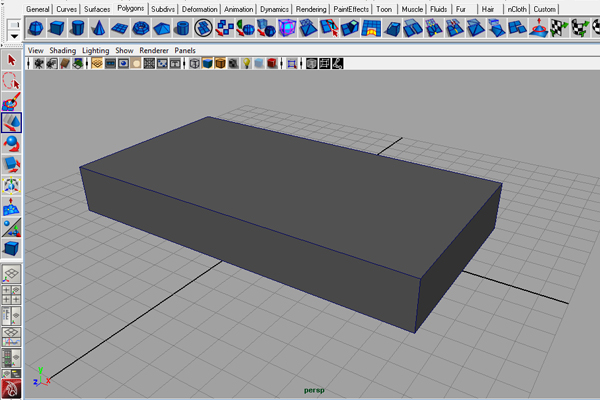Enable use all lights bulb icon
The height and width of the screenshot is (400, 600).
coord(245,64)
